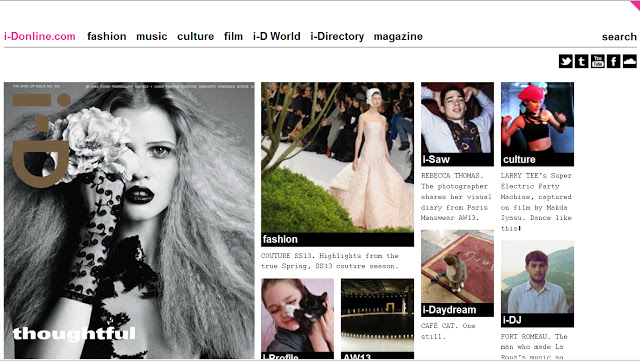Open the i-Daydream cat thumbnail
The width and height of the screenshot is (640, 361).
(457, 267)
